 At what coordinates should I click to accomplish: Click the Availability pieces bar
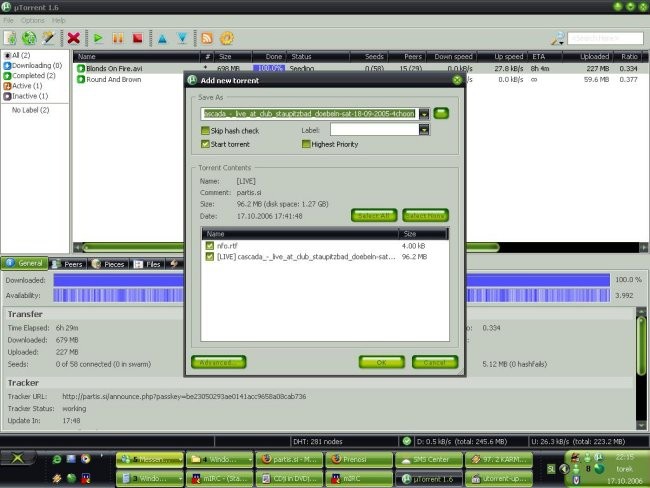tap(332, 295)
